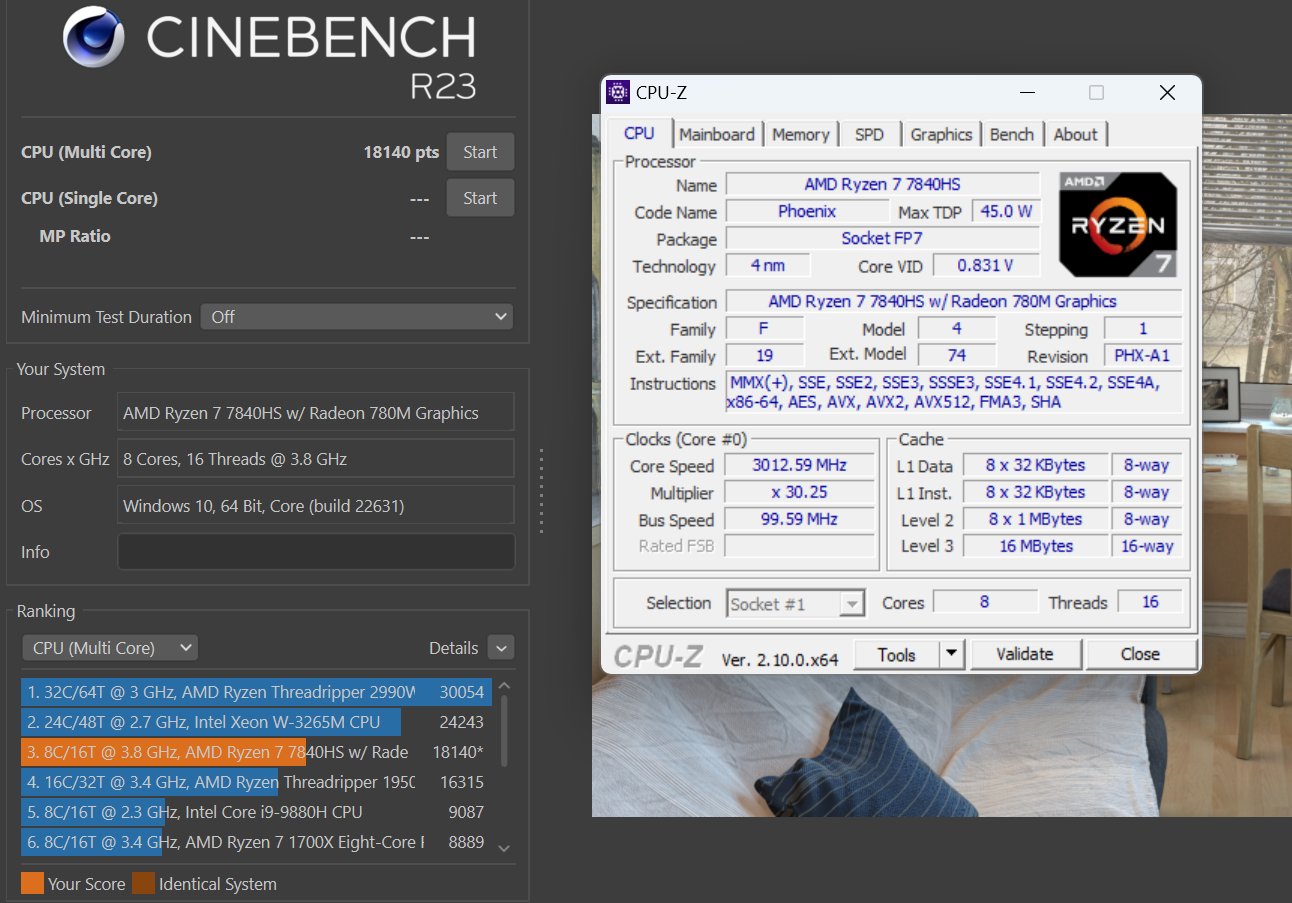Click the Level 3 16 MBytes value

click(x=1036, y=546)
